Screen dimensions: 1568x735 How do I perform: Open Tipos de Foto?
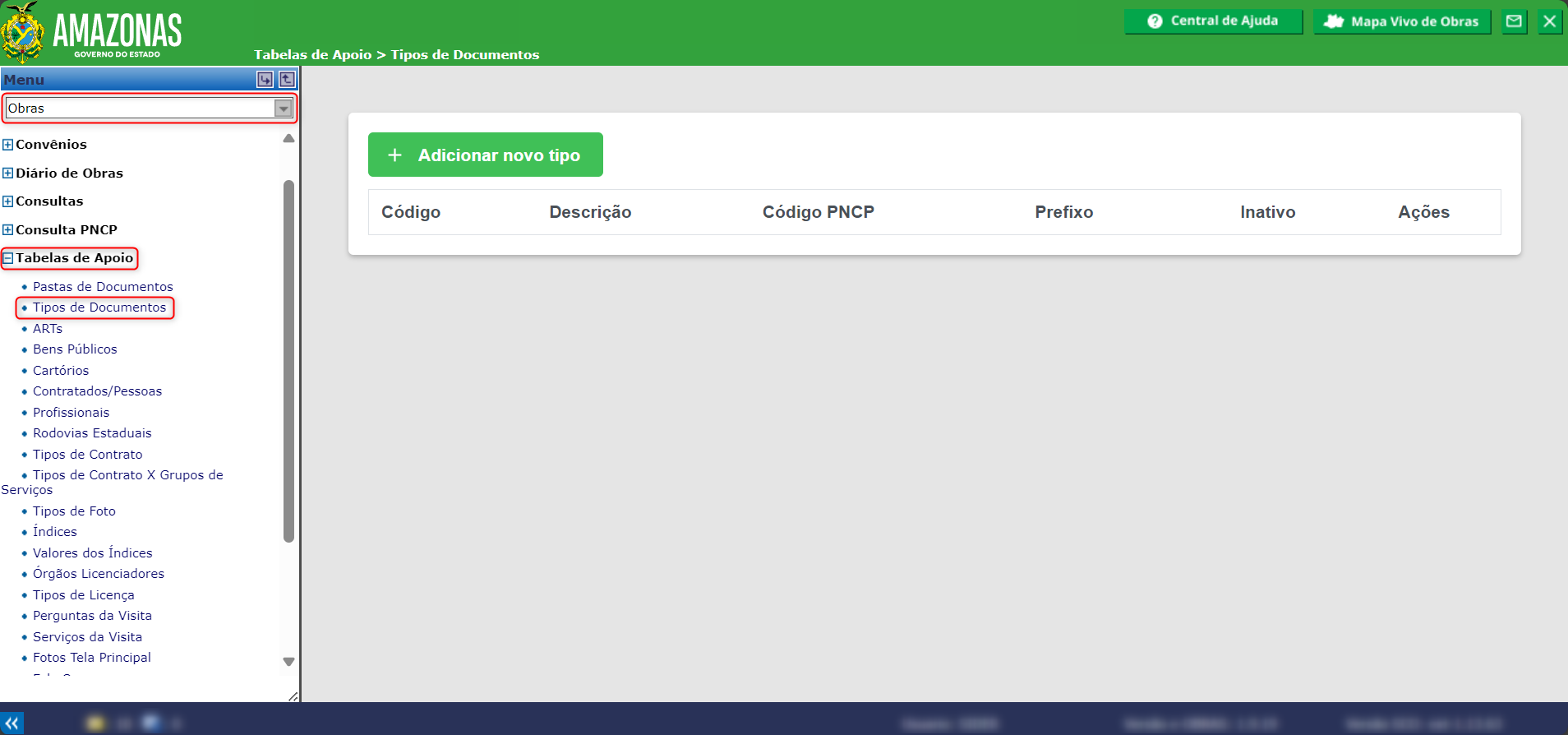point(74,511)
